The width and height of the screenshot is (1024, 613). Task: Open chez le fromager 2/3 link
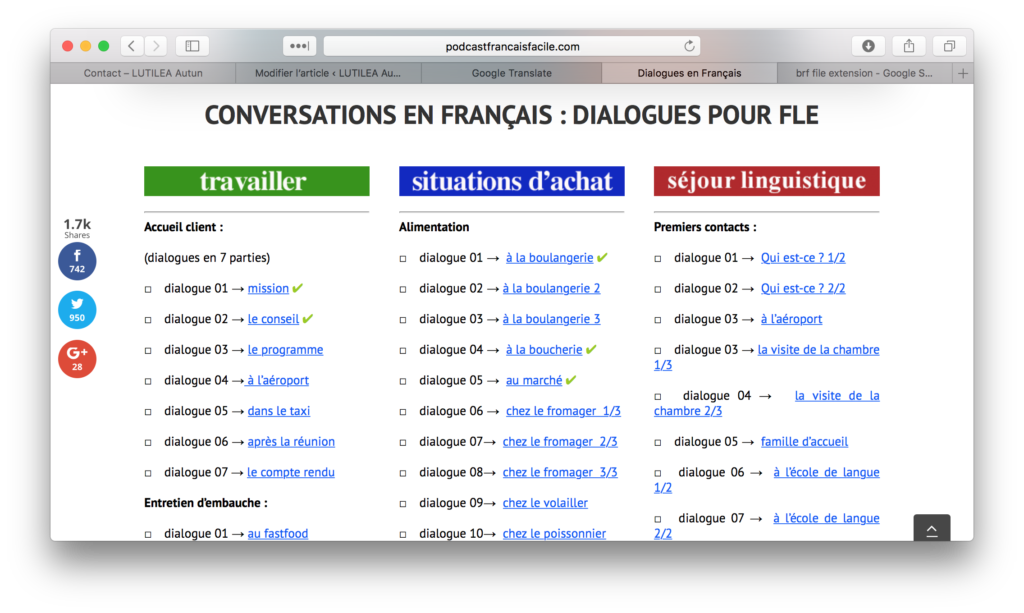[x=560, y=441]
